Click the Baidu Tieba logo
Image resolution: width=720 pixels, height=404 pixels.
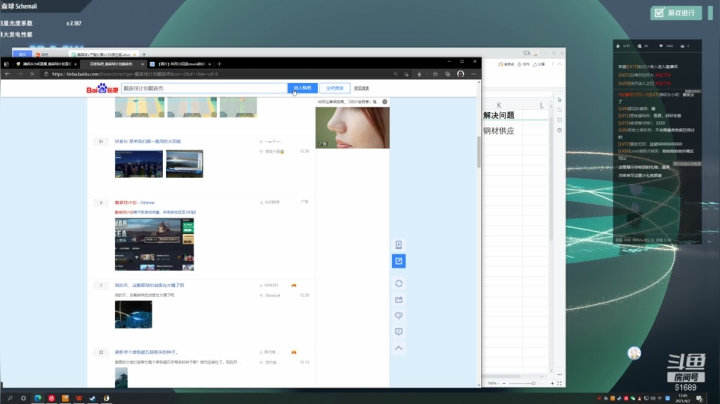pos(102,89)
